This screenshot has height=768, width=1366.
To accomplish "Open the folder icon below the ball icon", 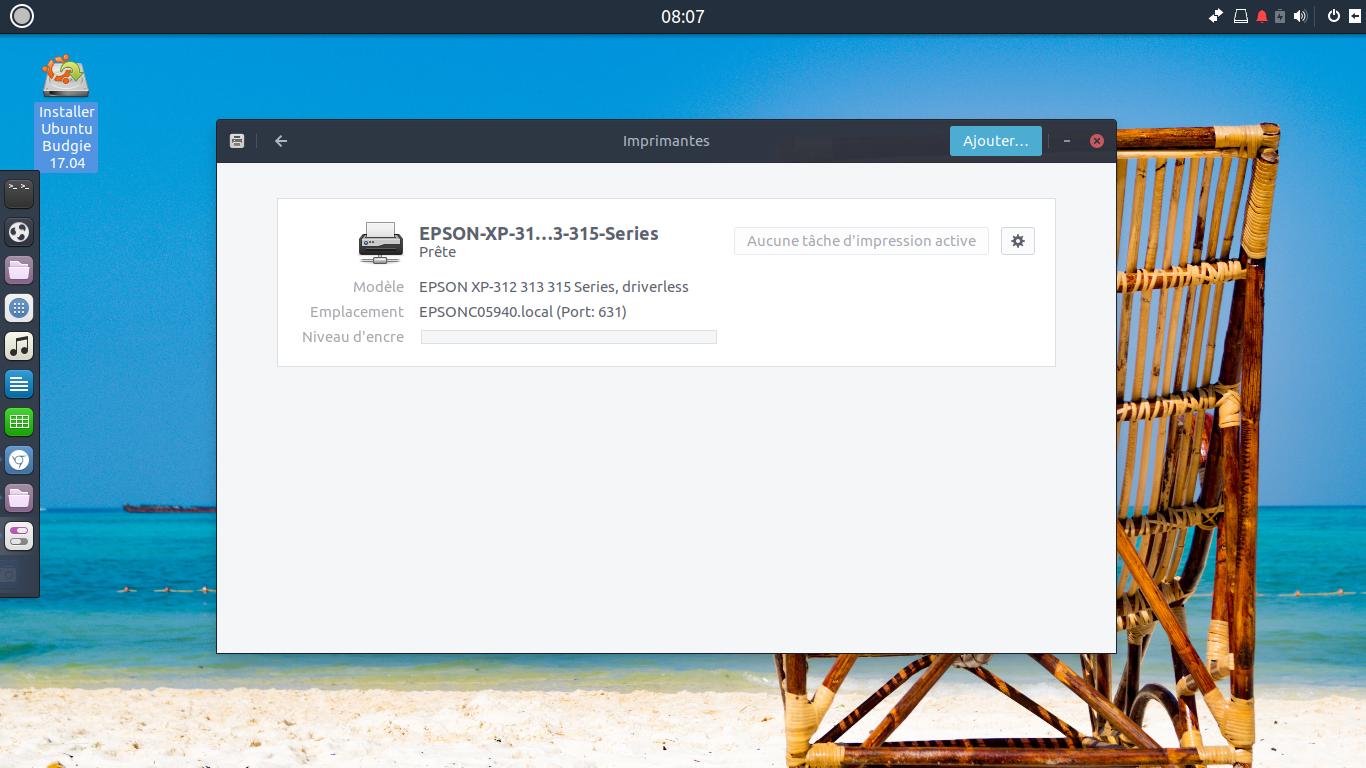I will (19, 270).
